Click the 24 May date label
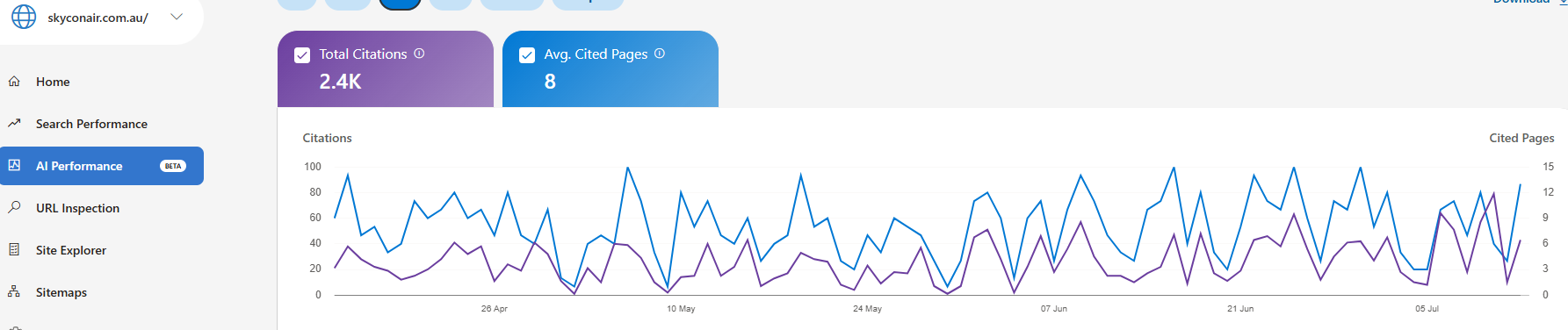 (x=867, y=309)
